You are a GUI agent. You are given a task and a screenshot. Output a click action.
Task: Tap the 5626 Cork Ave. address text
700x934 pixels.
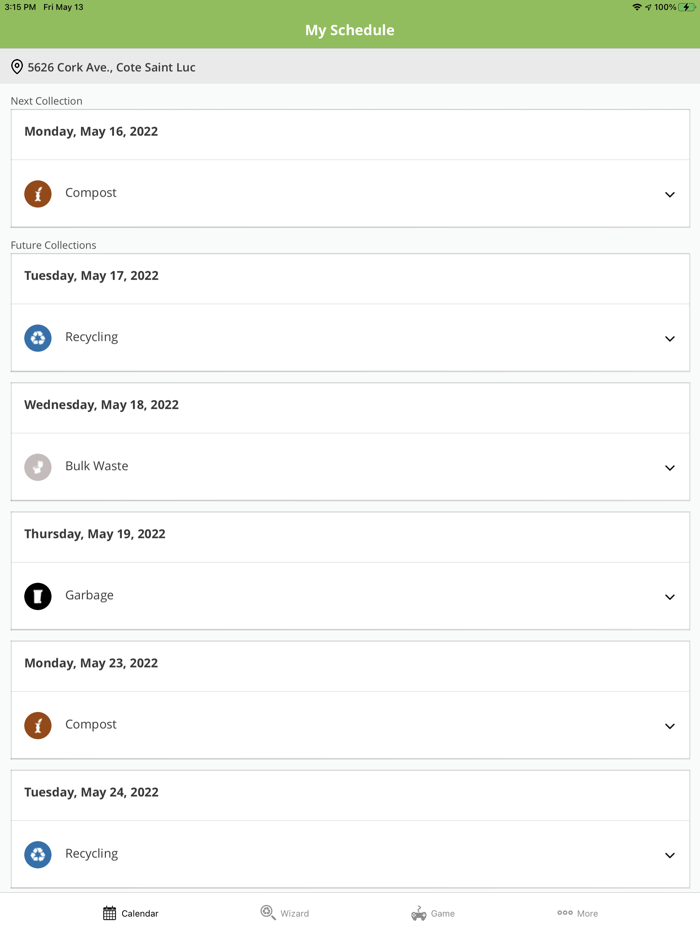112,67
